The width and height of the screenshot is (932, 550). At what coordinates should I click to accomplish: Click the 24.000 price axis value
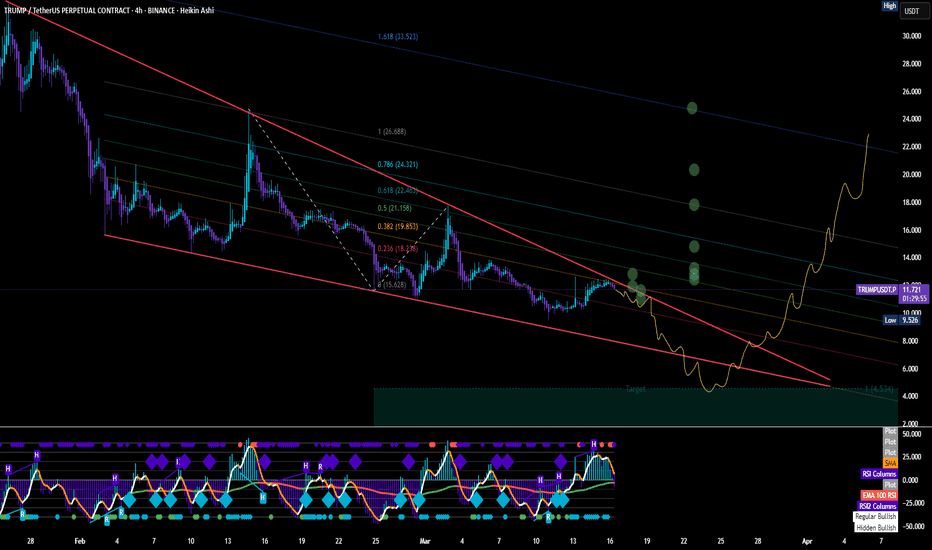(x=911, y=119)
